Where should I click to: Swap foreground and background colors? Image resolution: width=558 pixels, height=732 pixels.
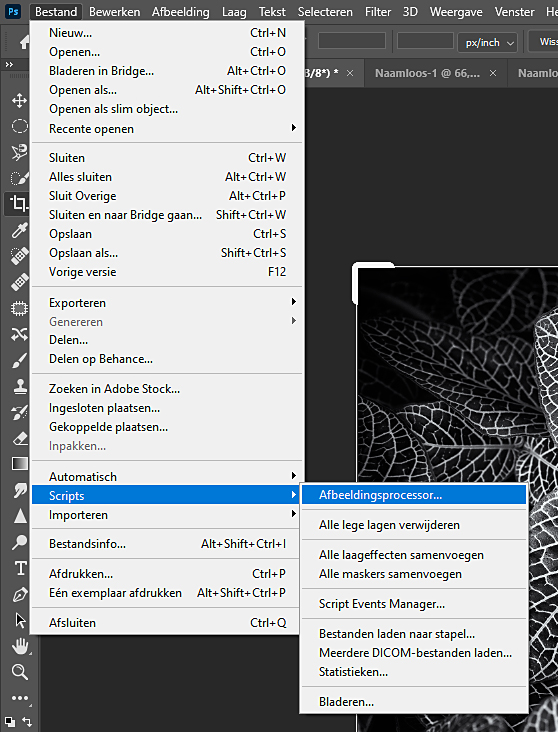tap(27, 722)
